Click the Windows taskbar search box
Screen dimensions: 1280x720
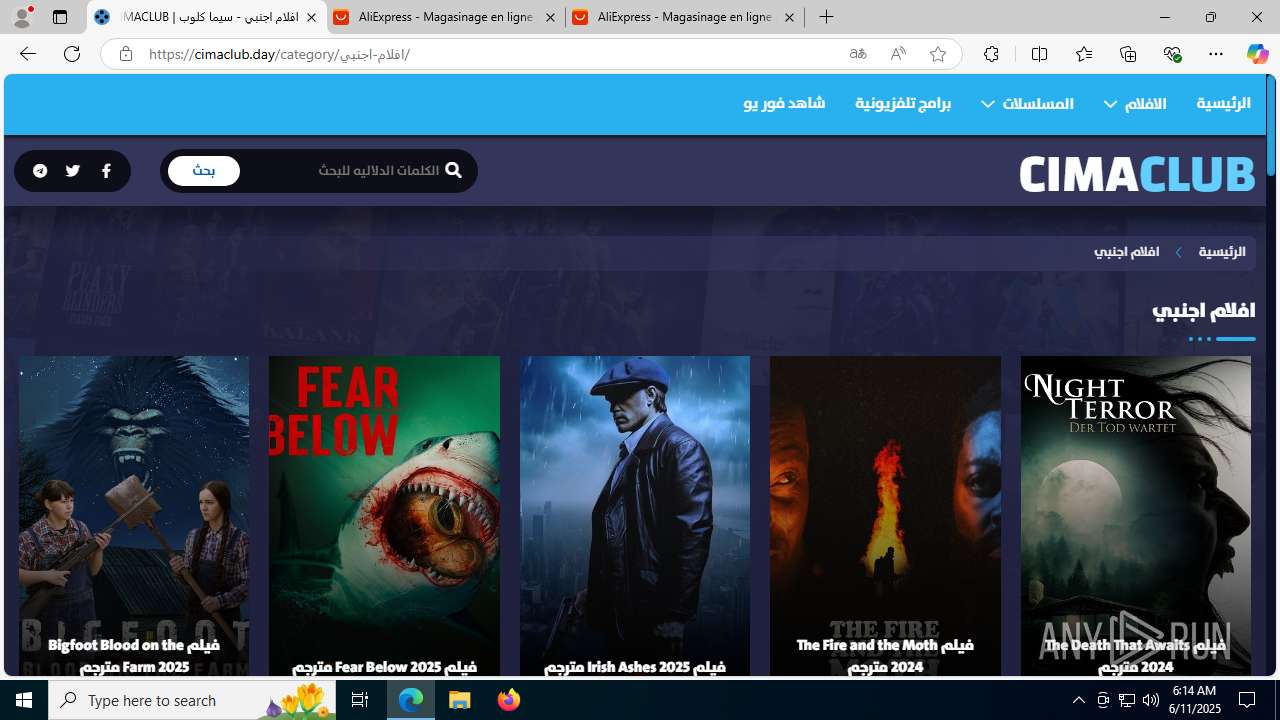(191, 700)
